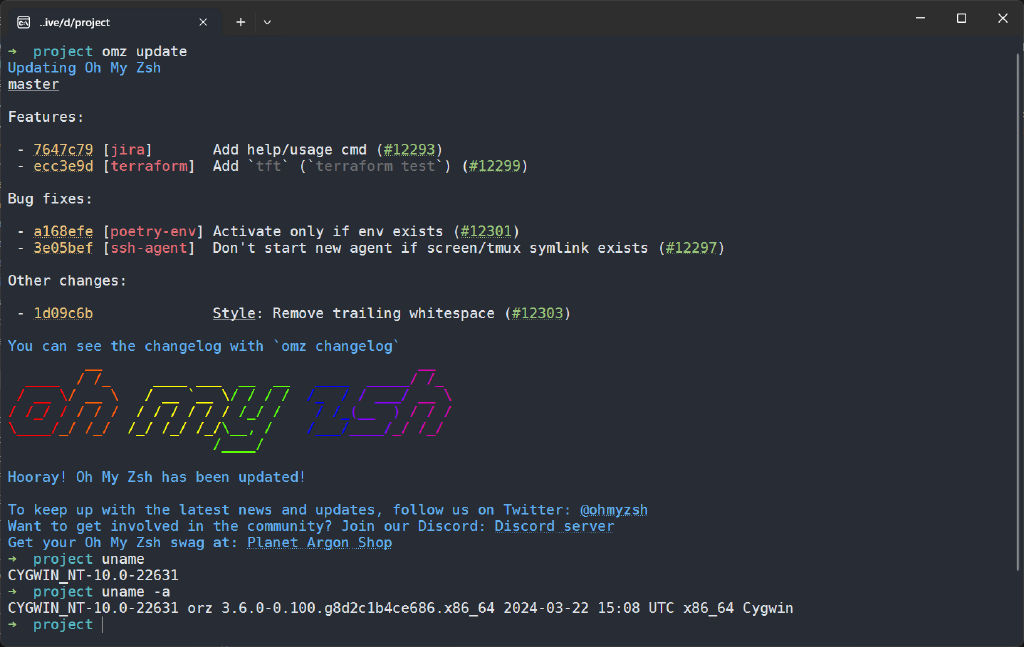Image resolution: width=1024 pixels, height=647 pixels.
Task: Expand the new tab profile dropdown
Action: coord(267,22)
